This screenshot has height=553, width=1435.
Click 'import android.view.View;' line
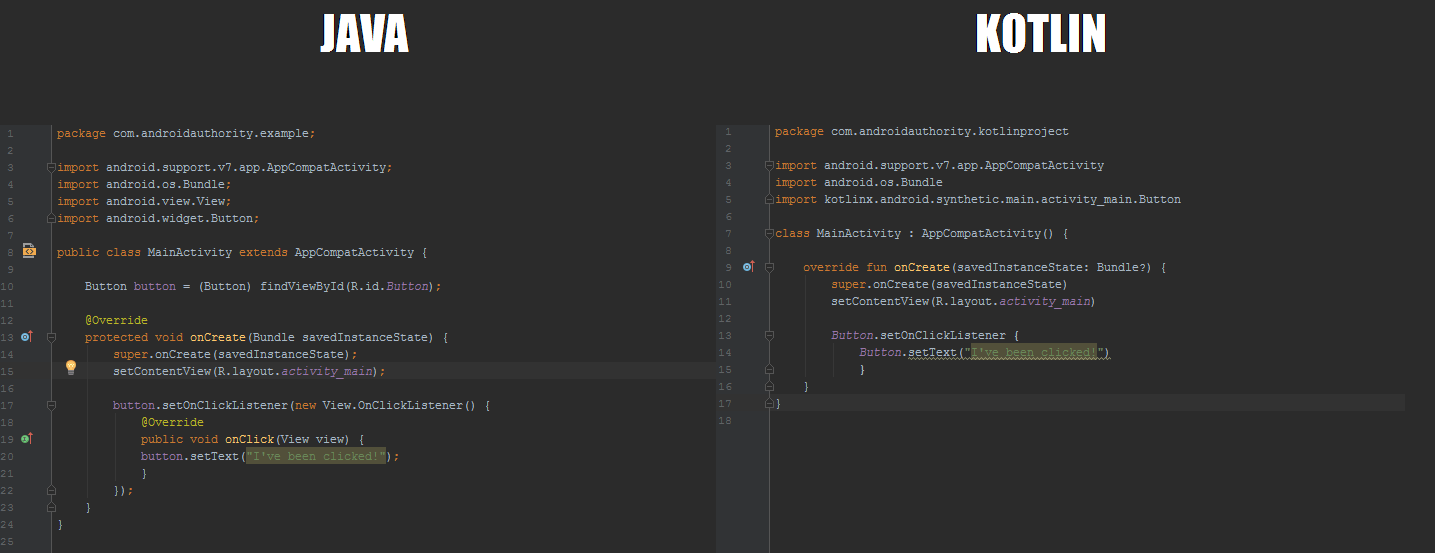click(144, 201)
